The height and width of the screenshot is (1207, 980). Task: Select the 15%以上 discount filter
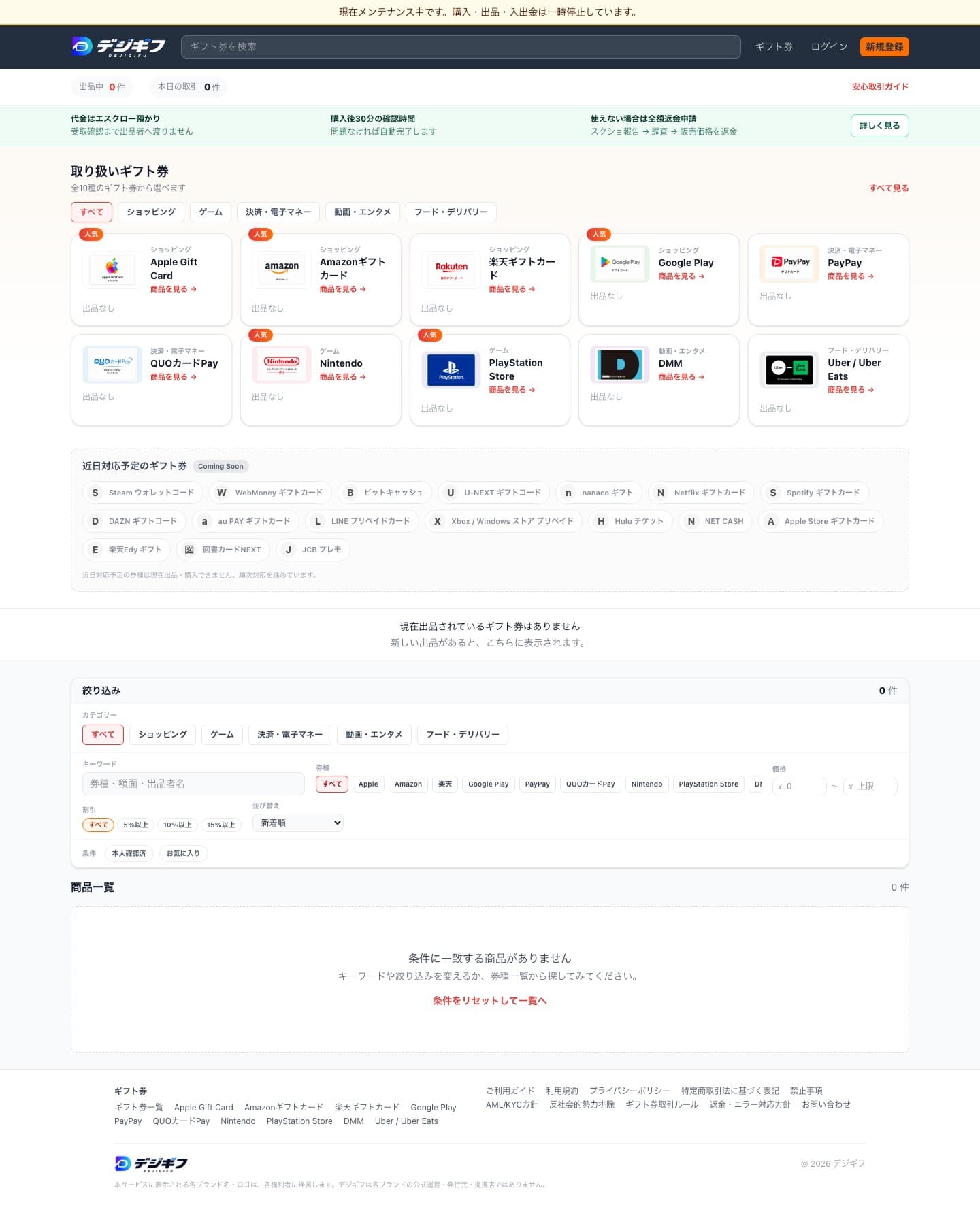221,825
